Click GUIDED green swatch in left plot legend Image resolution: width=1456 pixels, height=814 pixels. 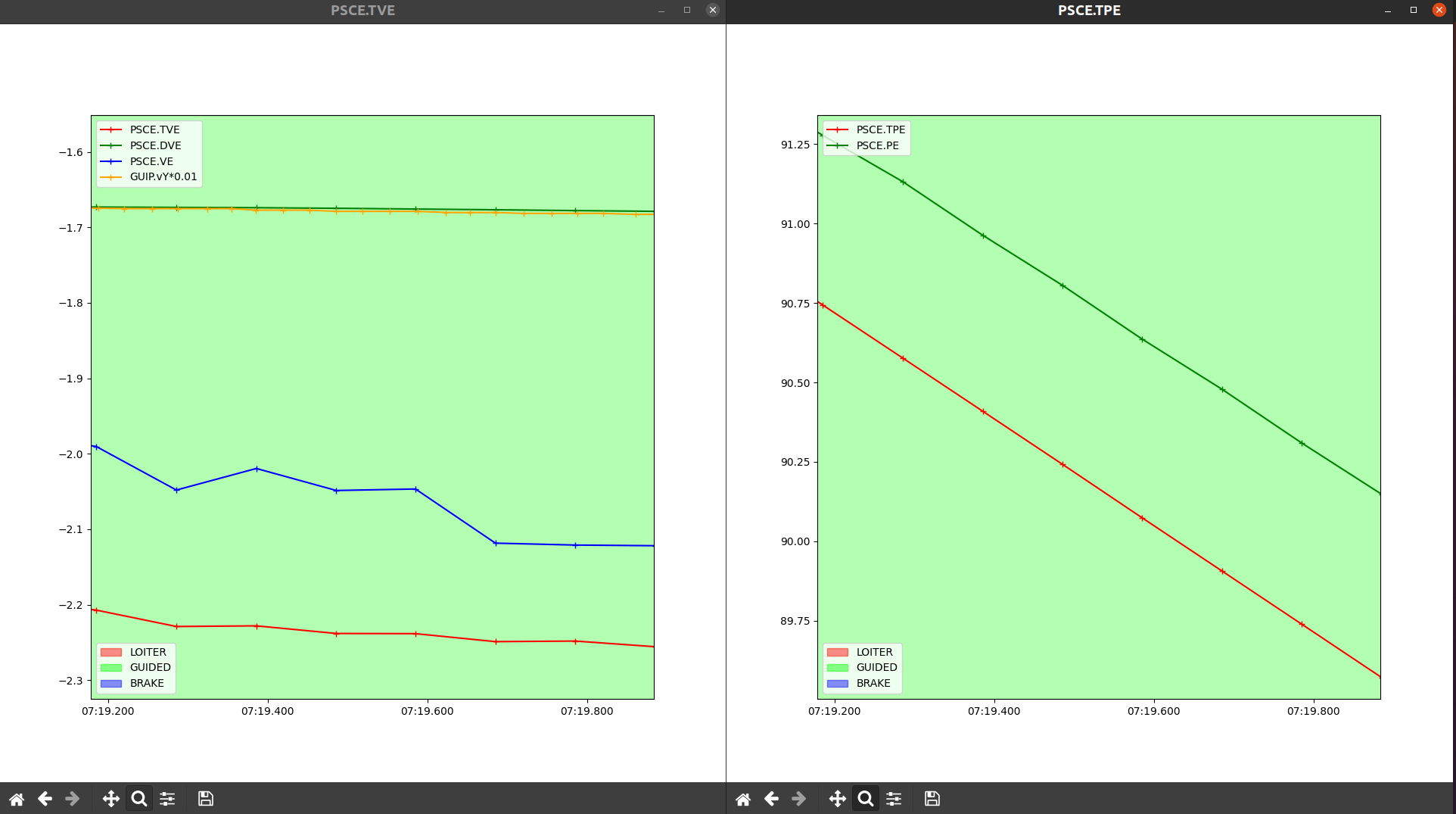(x=111, y=668)
